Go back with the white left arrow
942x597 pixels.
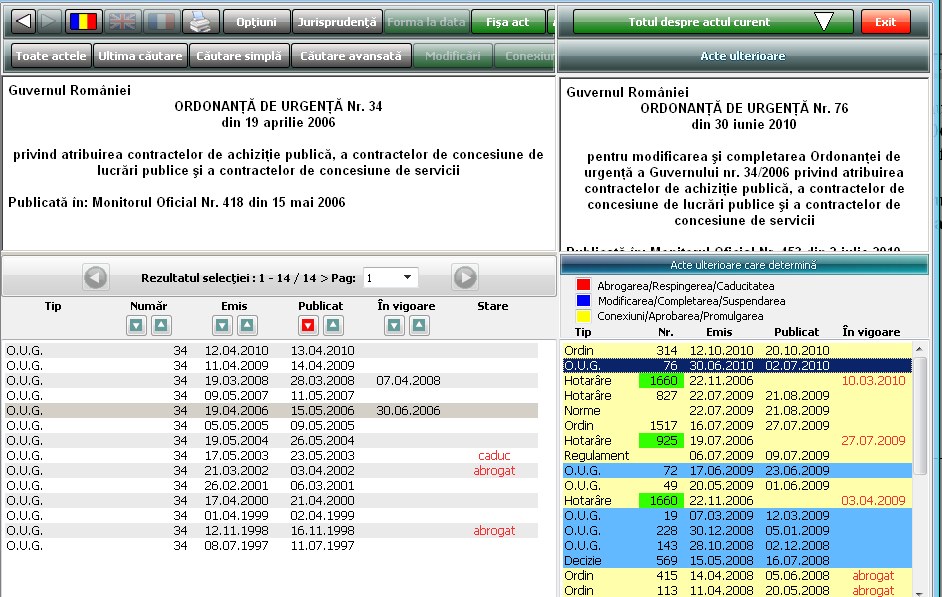[23, 22]
